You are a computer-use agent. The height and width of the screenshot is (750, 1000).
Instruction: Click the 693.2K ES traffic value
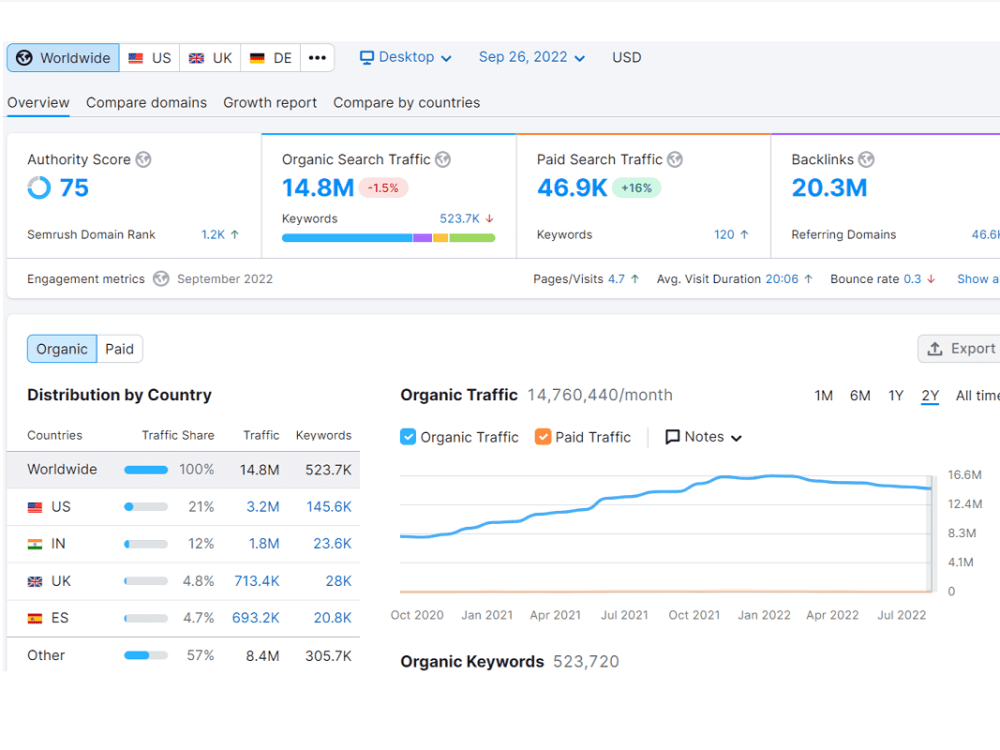(256, 618)
